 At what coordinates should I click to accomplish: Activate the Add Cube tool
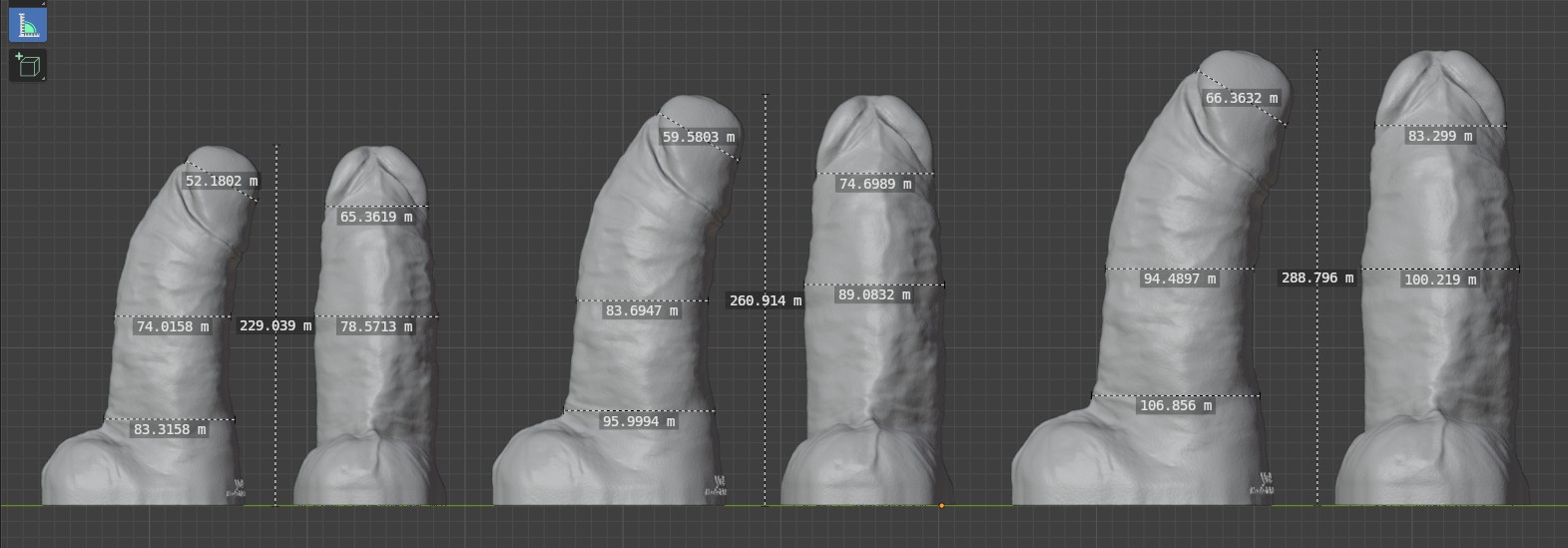point(28,66)
